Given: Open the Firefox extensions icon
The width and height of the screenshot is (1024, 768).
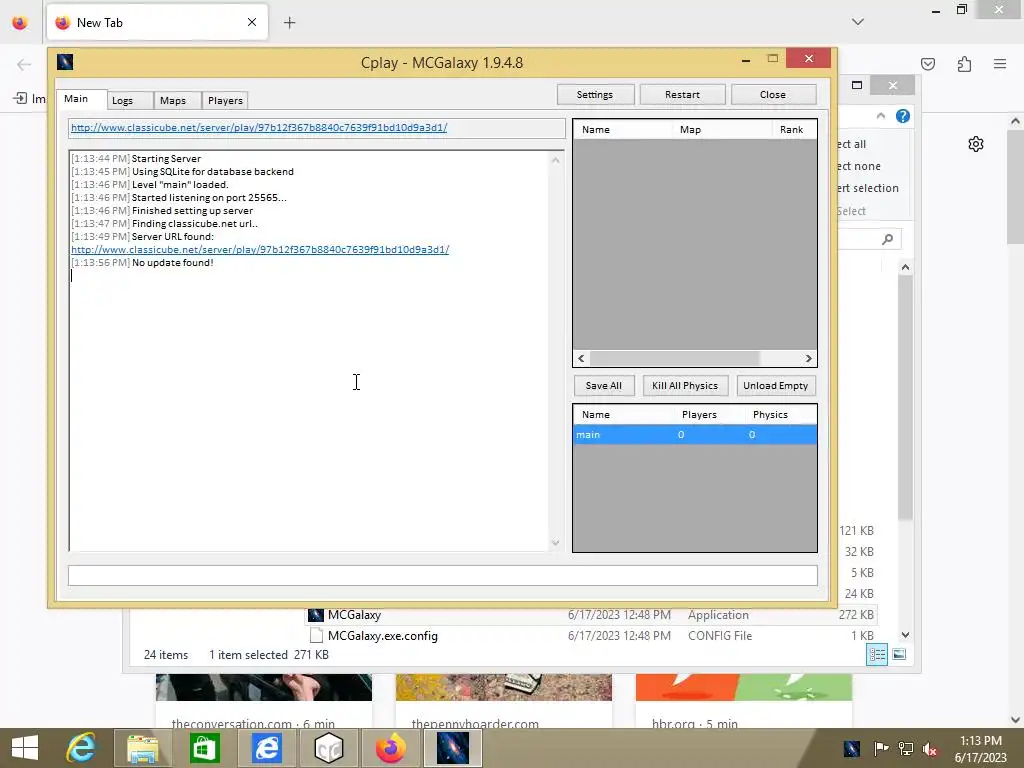Looking at the screenshot, I should pyautogui.click(x=965, y=64).
